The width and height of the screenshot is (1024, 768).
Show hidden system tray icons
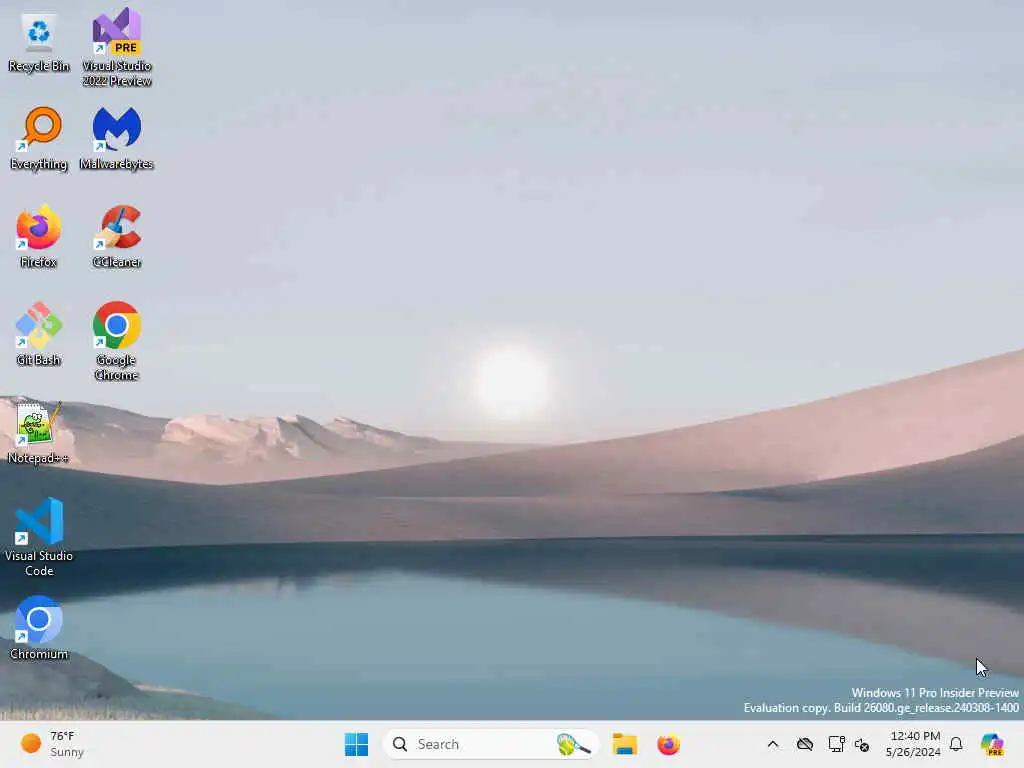click(x=773, y=744)
